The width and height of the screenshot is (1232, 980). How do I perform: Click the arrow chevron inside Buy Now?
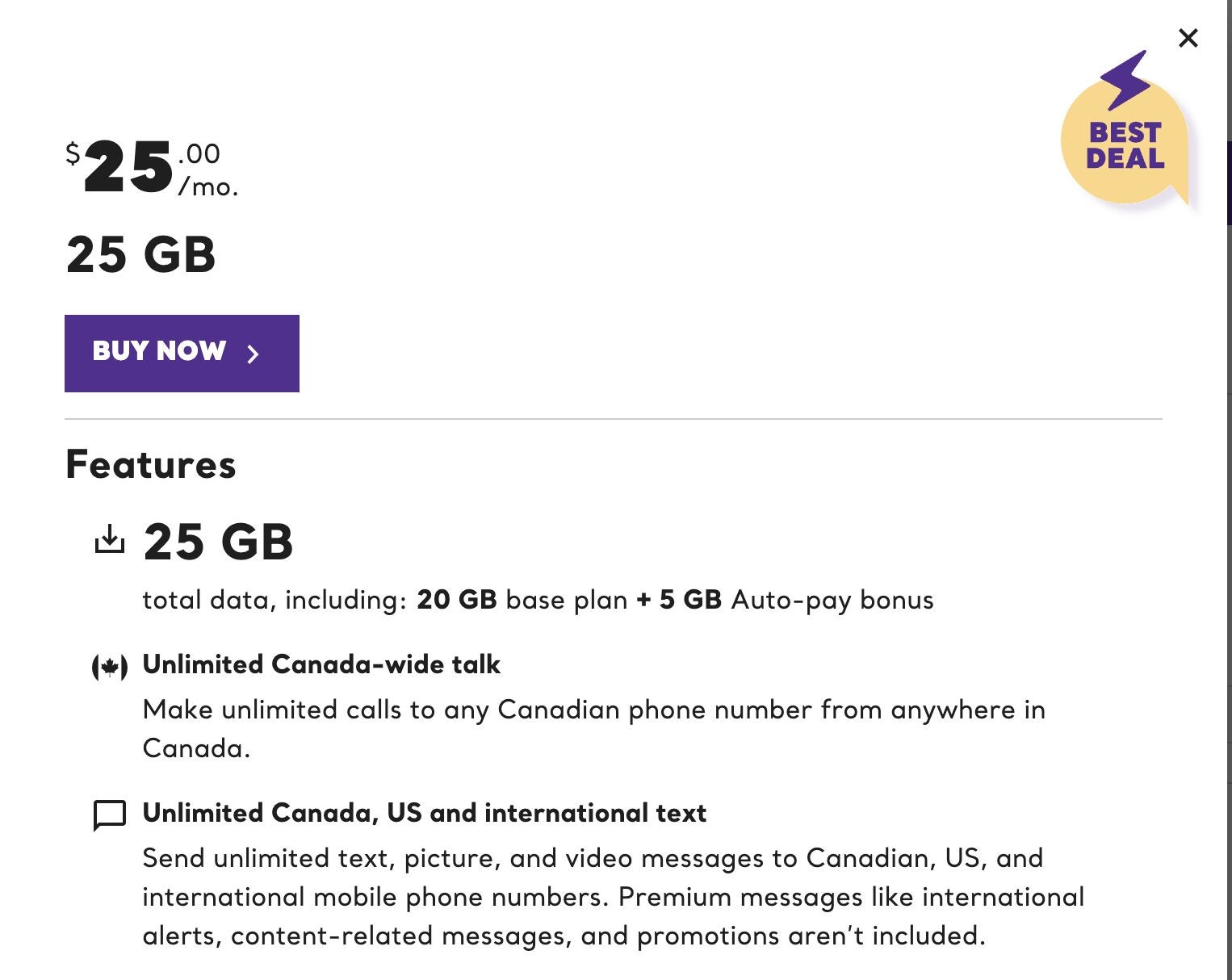click(x=253, y=354)
